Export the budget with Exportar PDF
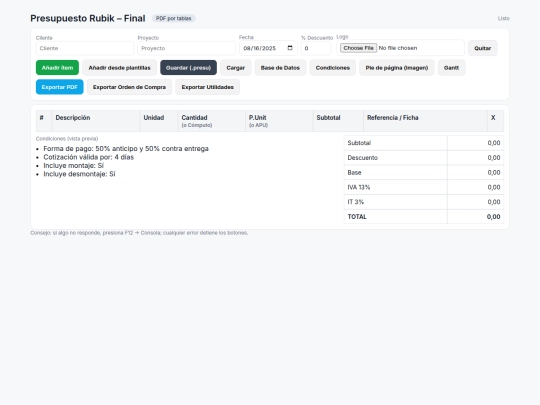Viewport: 540px width, 405px height. click(60, 87)
